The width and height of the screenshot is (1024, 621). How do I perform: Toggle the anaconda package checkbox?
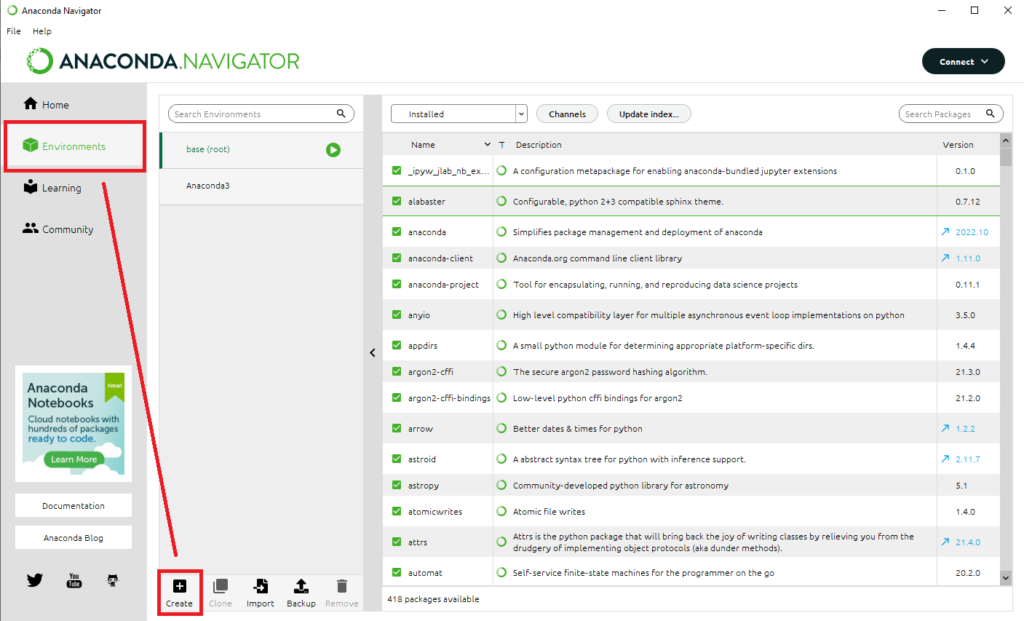[396, 232]
